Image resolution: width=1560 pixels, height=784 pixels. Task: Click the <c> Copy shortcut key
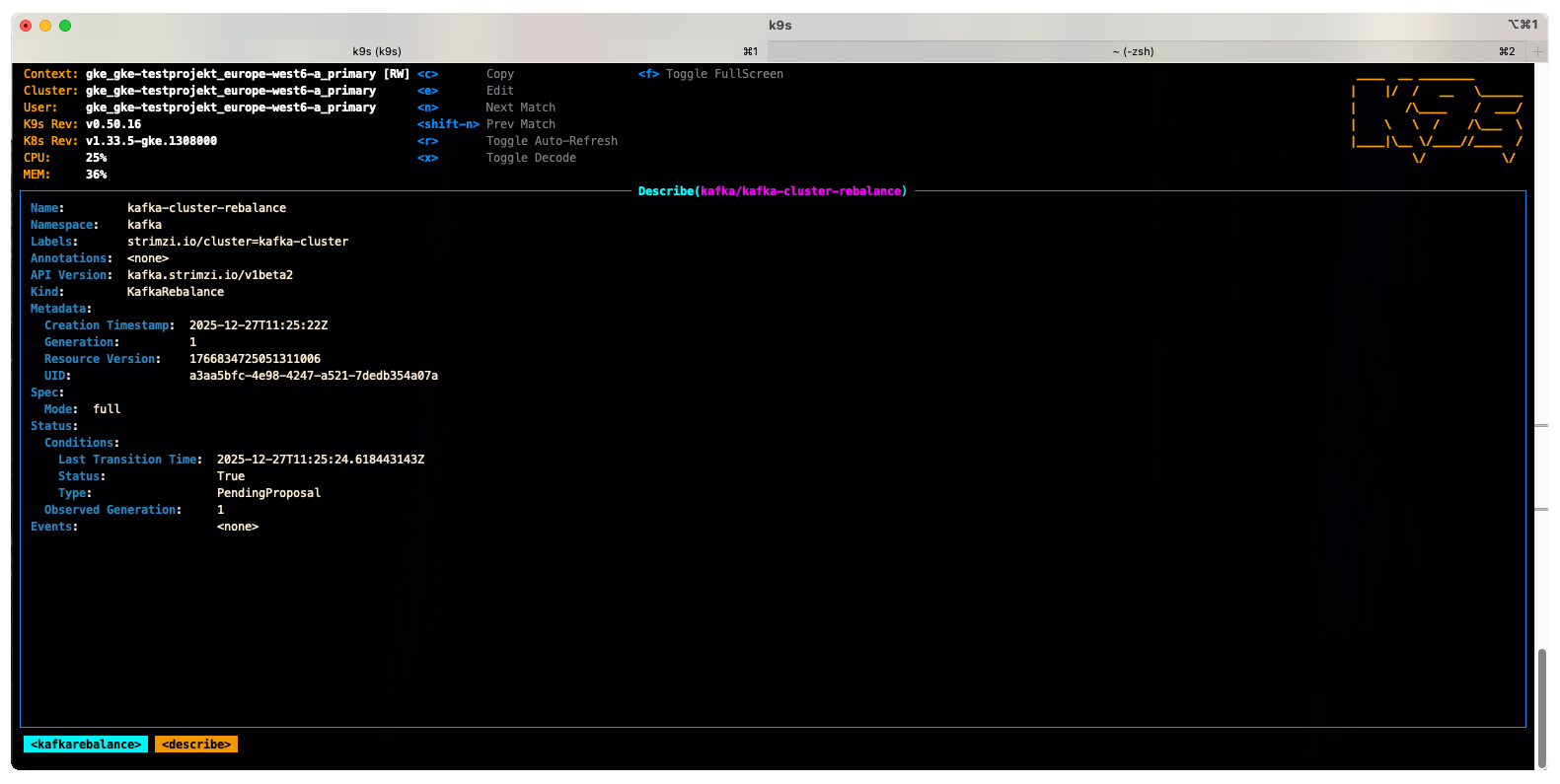[x=427, y=74]
